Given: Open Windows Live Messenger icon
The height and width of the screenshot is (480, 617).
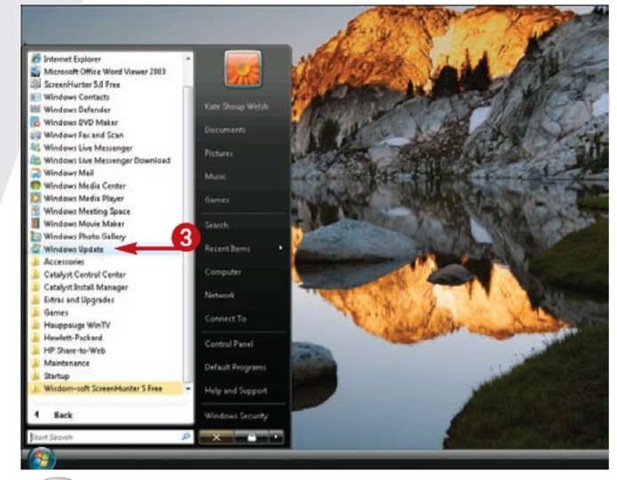Looking at the screenshot, I should click(x=36, y=148).
